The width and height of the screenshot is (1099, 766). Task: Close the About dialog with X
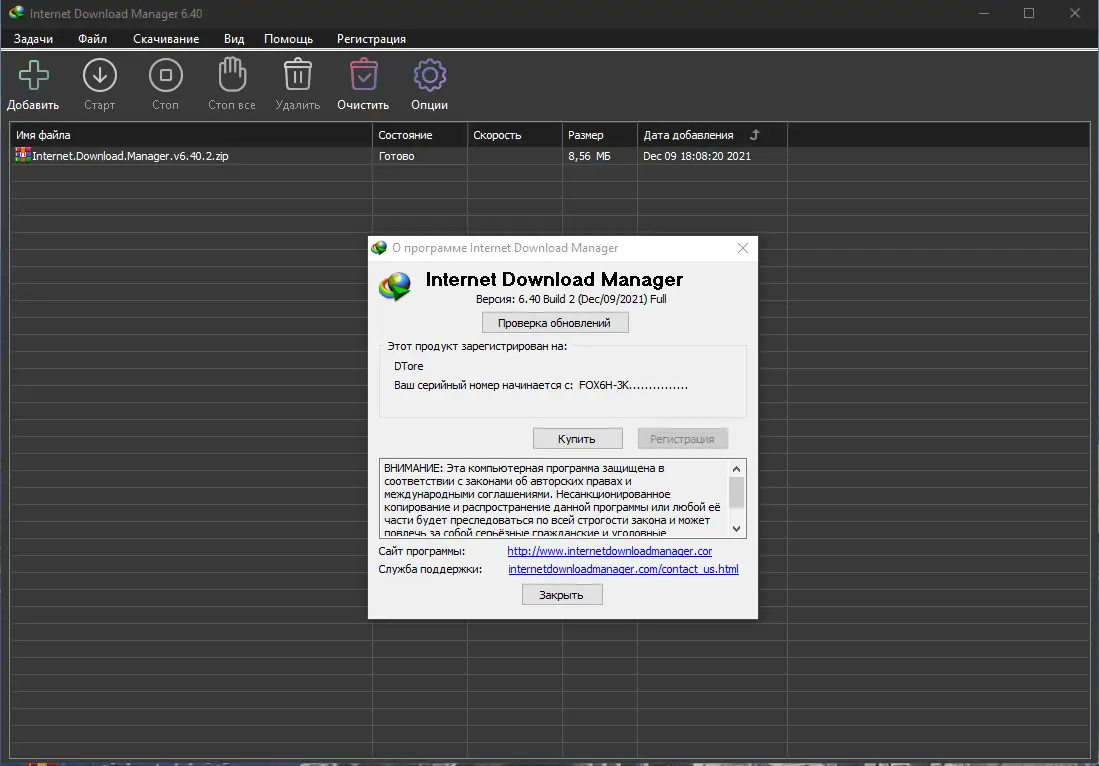(743, 248)
